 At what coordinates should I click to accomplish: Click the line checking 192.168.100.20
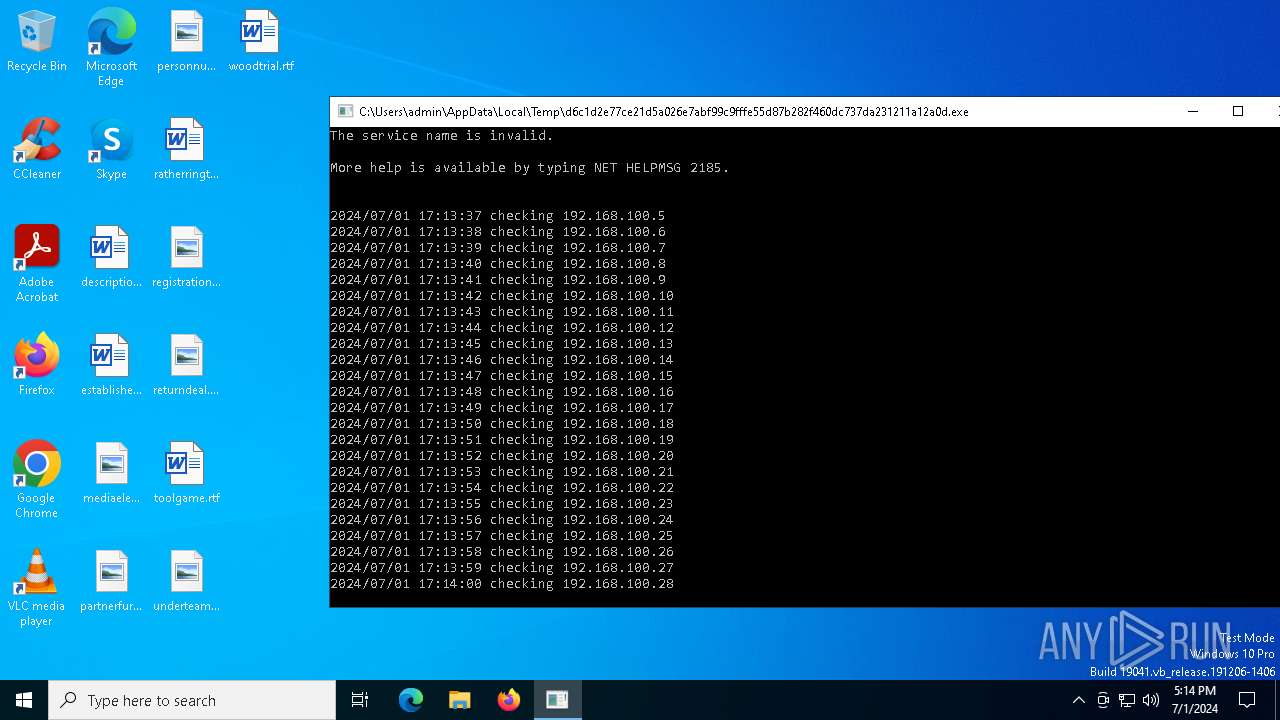[501, 455]
